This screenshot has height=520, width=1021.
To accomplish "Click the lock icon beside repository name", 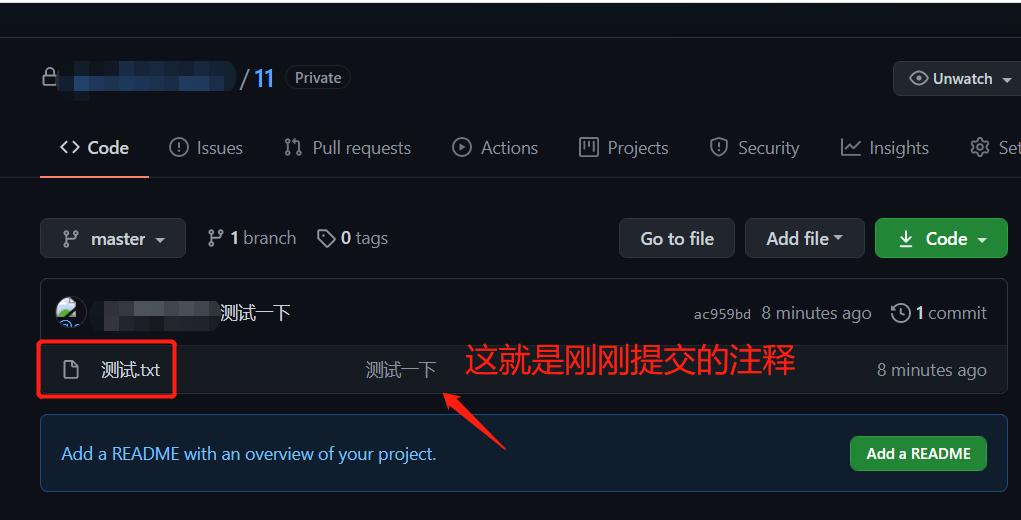I will click(x=49, y=77).
